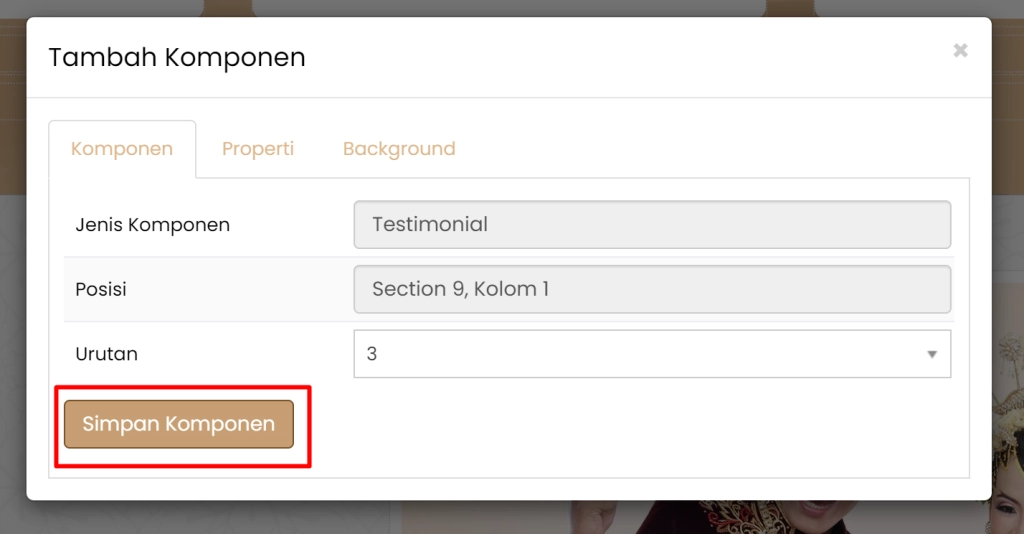Click the Jenis Komponen label
Screen dimensions: 1024x534
coord(153,224)
